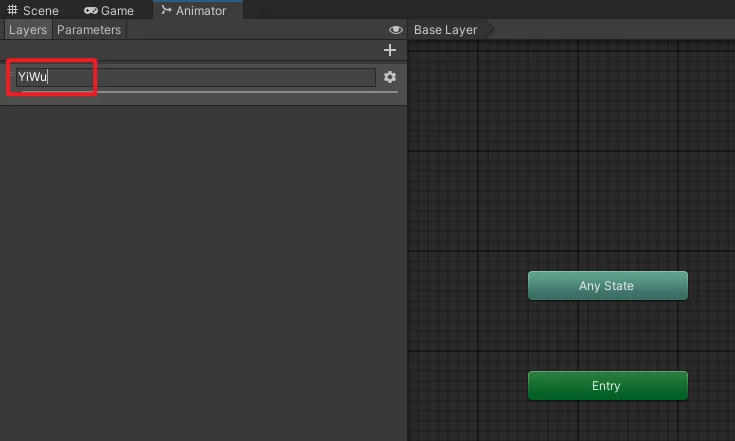Click the Base Layer breadcrumb
Image resolution: width=735 pixels, height=441 pixels.
coord(446,30)
